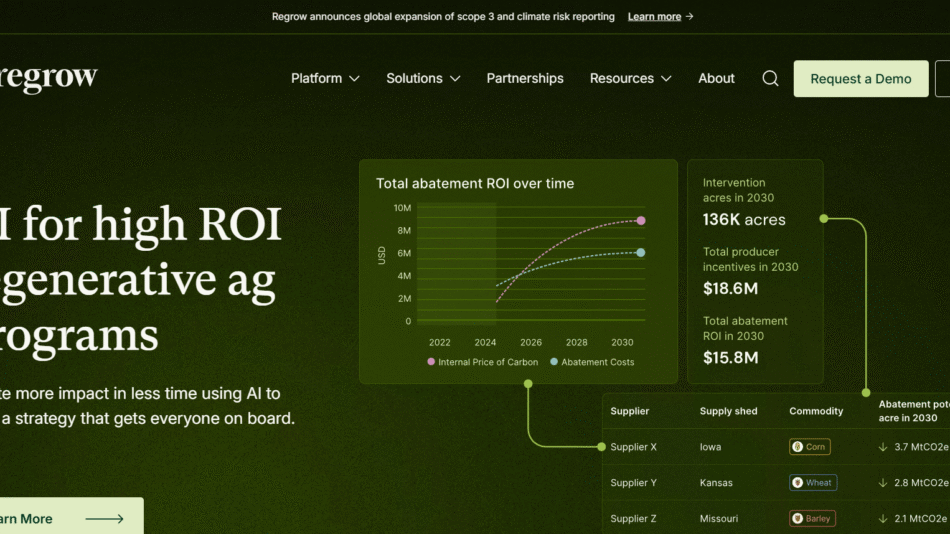Open the regrow logo homepage link
The width and height of the screenshot is (950, 534).
[48, 77]
